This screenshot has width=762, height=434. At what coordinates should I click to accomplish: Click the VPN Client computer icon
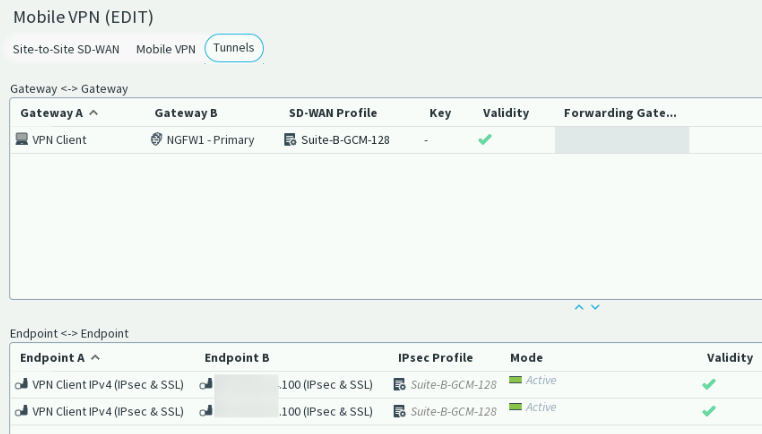(21, 139)
